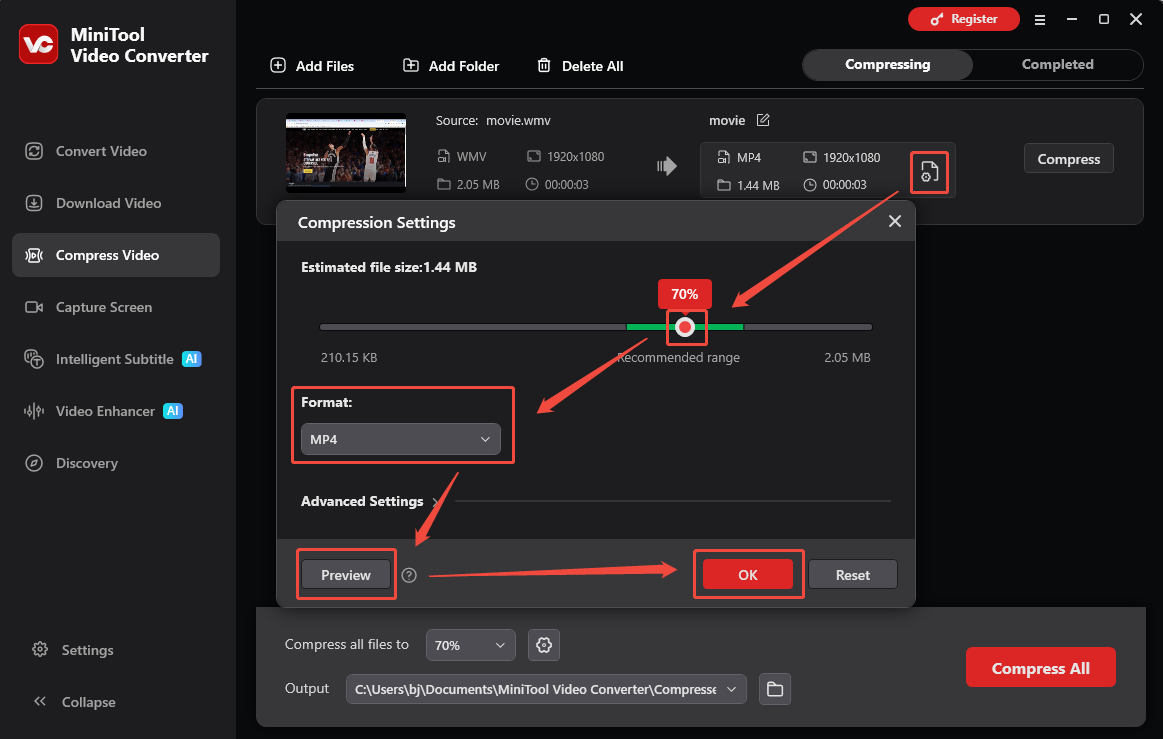The width and height of the screenshot is (1163, 739).
Task: Open the Format MP4 dropdown
Action: (x=401, y=439)
